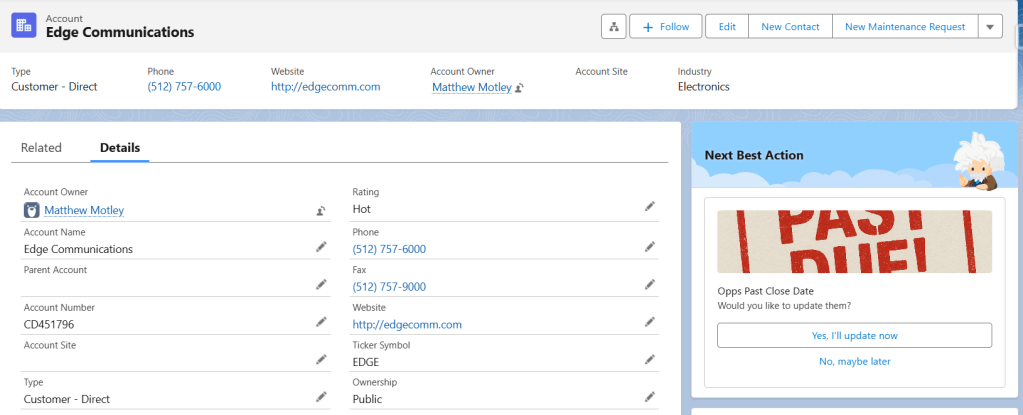Edit Ownership field via pencil icon
Image resolution: width=1023 pixels, height=415 pixels.
pos(650,397)
